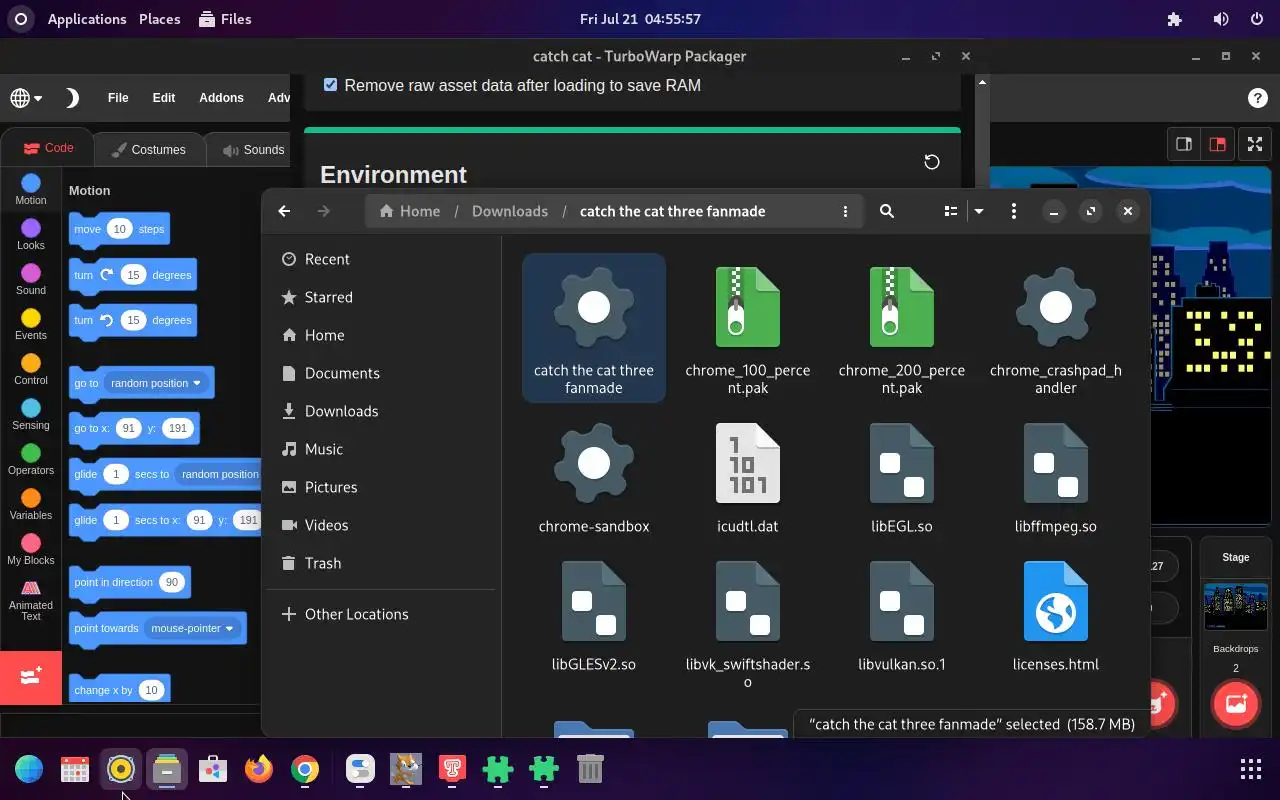Launch Firefox from the dock
This screenshot has height=800, width=1280.
click(259, 769)
